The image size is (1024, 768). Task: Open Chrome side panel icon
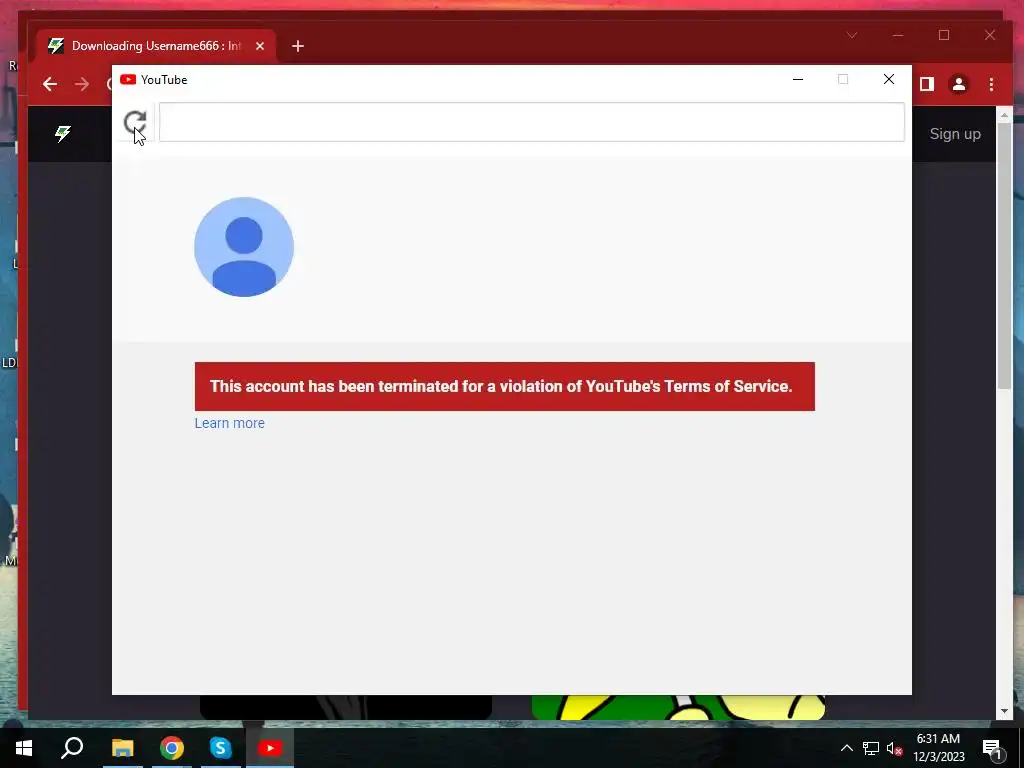(x=927, y=84)
